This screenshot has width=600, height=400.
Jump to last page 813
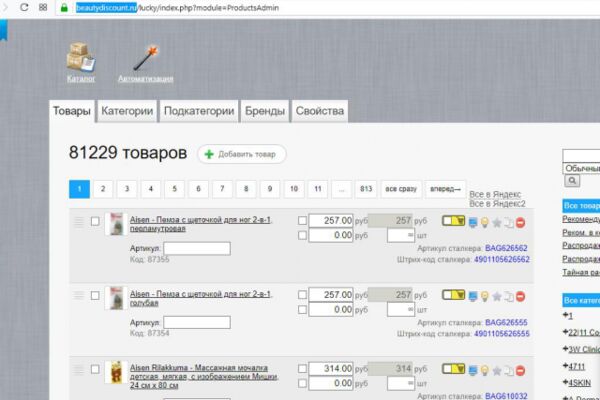pyautogui.click(x=366, y=189)
